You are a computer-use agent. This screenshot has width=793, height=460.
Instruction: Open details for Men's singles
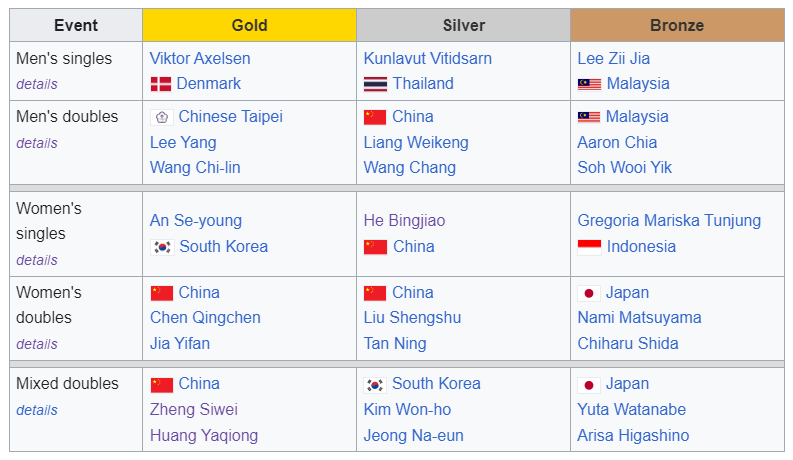point(37,84)
